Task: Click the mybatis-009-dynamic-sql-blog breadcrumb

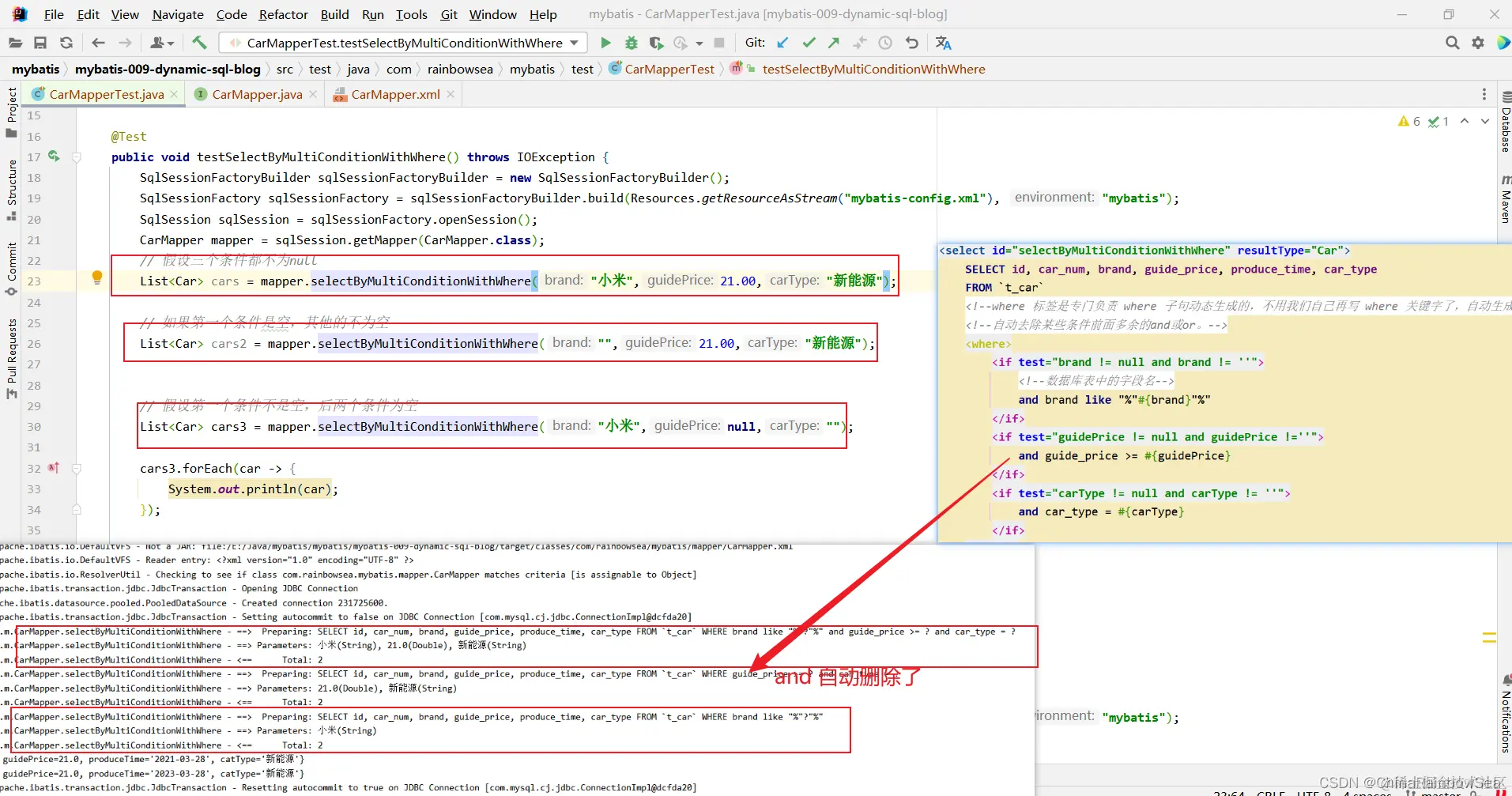Action: 168,70
